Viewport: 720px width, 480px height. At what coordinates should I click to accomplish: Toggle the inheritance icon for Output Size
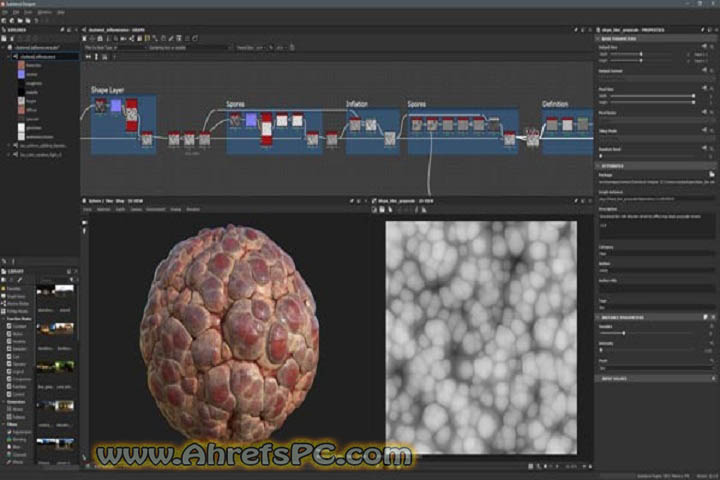(704, 47)
